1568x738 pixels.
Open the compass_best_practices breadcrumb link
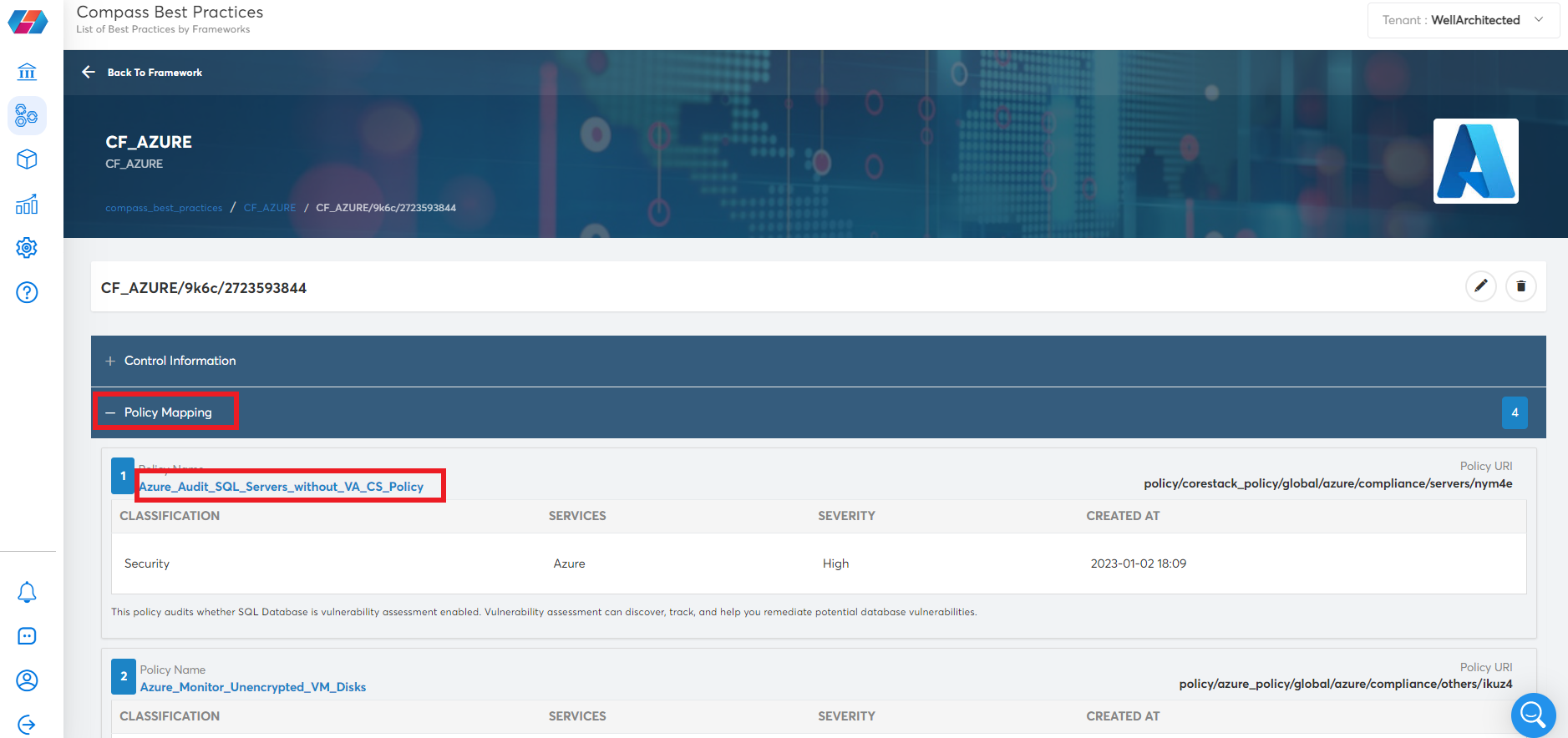pyautogui.click(x=164, y=208)
